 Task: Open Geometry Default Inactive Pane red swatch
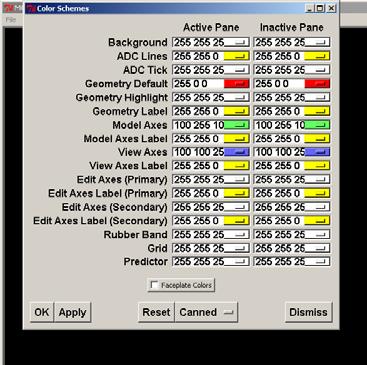(x=317, y=84)
